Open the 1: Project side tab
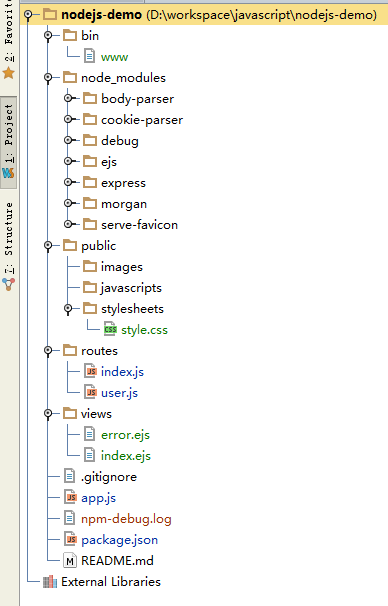 tap(9, 142)
